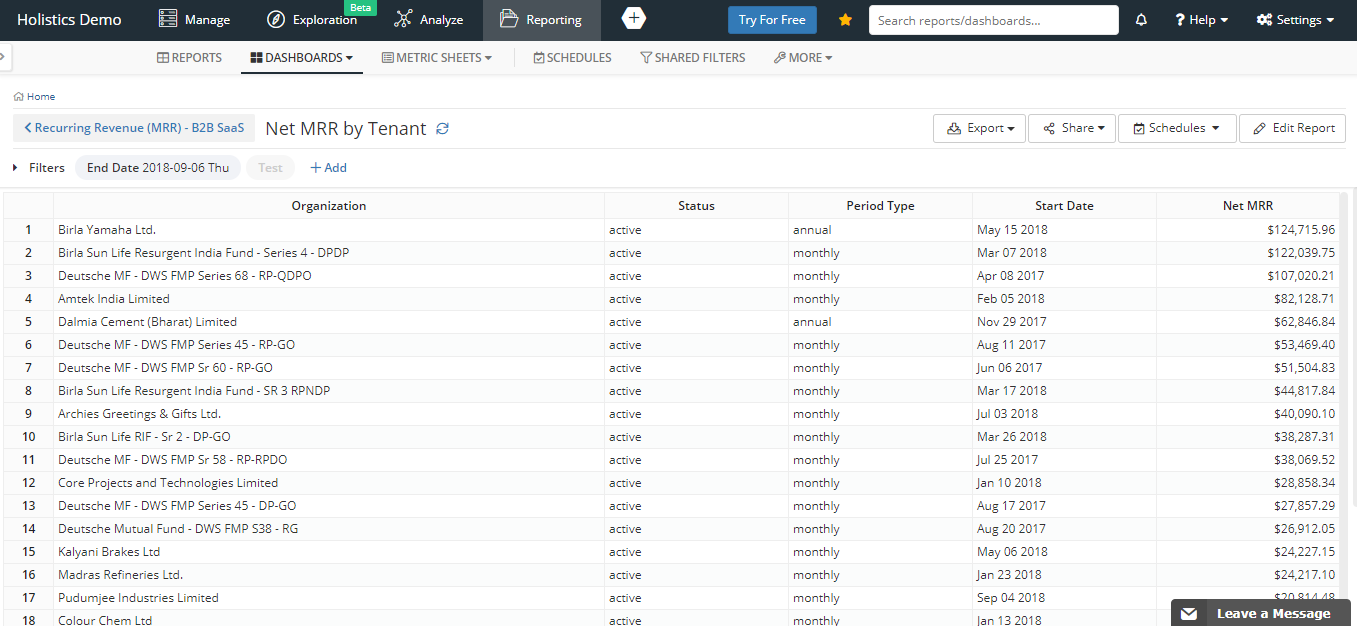Screen dimensions: 1357x626
Task: Switch to the Reports tab
Action: click(190, 58)
